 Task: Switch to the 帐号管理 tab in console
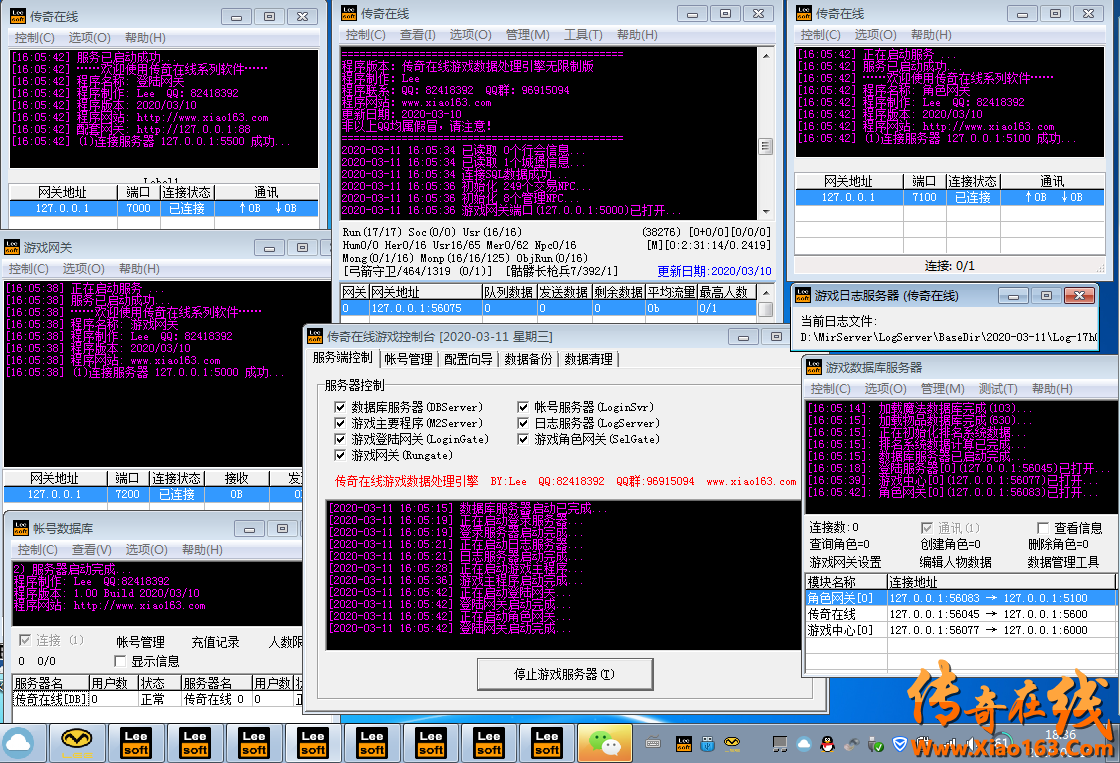(409, 359)
